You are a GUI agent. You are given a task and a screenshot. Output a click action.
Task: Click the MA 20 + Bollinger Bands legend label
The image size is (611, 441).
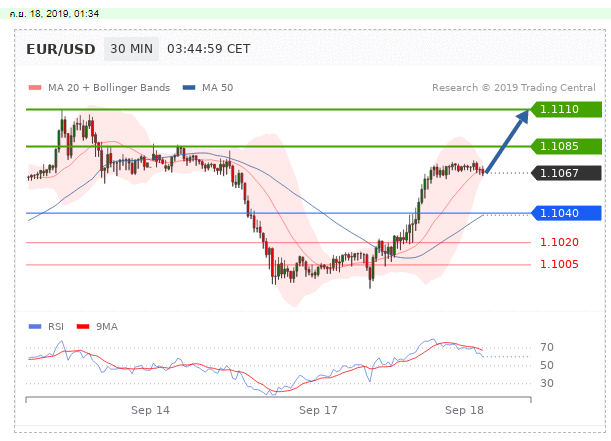tap(109, 88)
